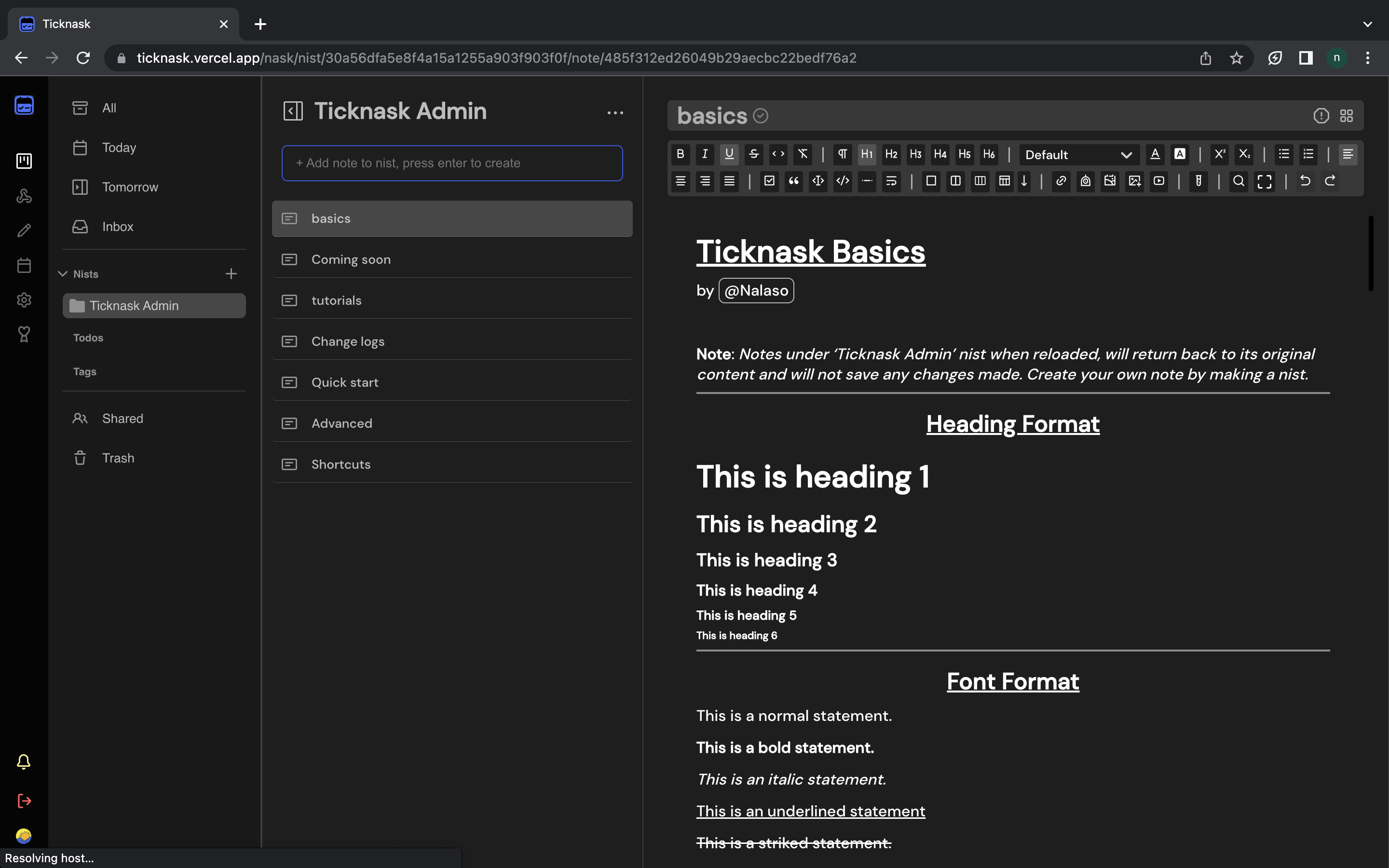Pick highlight color with the boxed A icon
Screen dimensions: 1389x868
point(1180,154)
